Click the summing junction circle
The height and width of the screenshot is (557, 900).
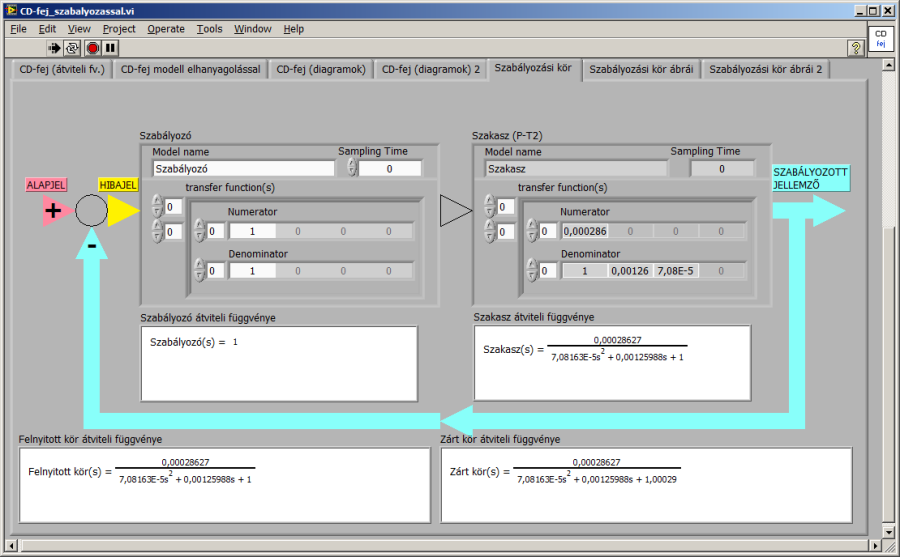pos(91,211)
